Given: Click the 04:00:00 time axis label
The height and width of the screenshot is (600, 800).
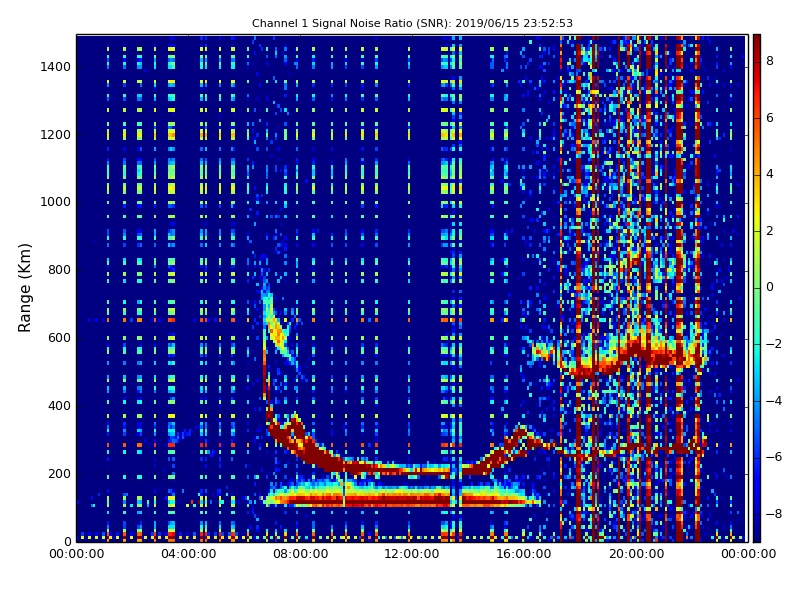Looking at the screenshot, I should (188, 554).
